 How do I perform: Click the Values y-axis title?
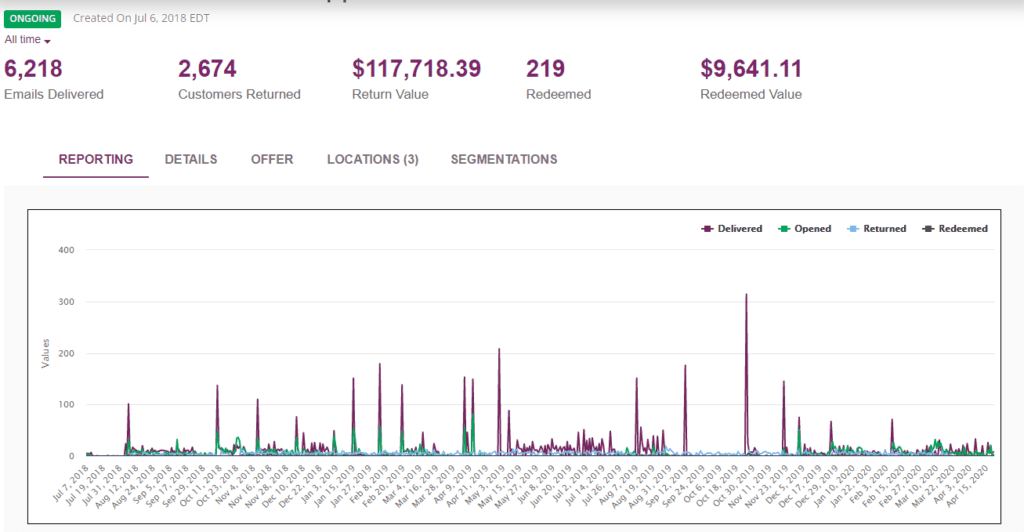45,352
